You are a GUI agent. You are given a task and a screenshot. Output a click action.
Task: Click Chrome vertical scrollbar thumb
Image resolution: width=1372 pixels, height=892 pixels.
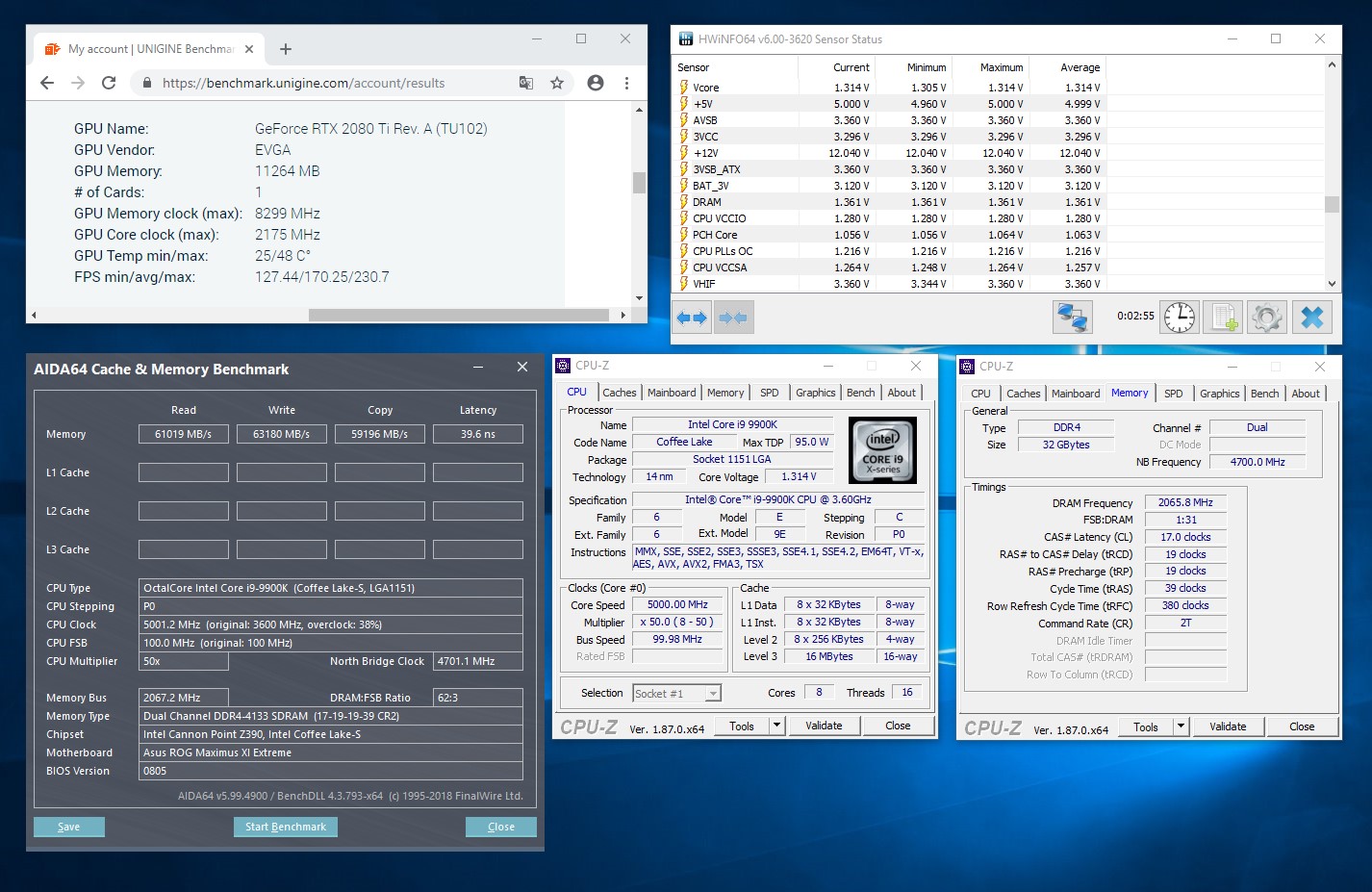(639, 183)
